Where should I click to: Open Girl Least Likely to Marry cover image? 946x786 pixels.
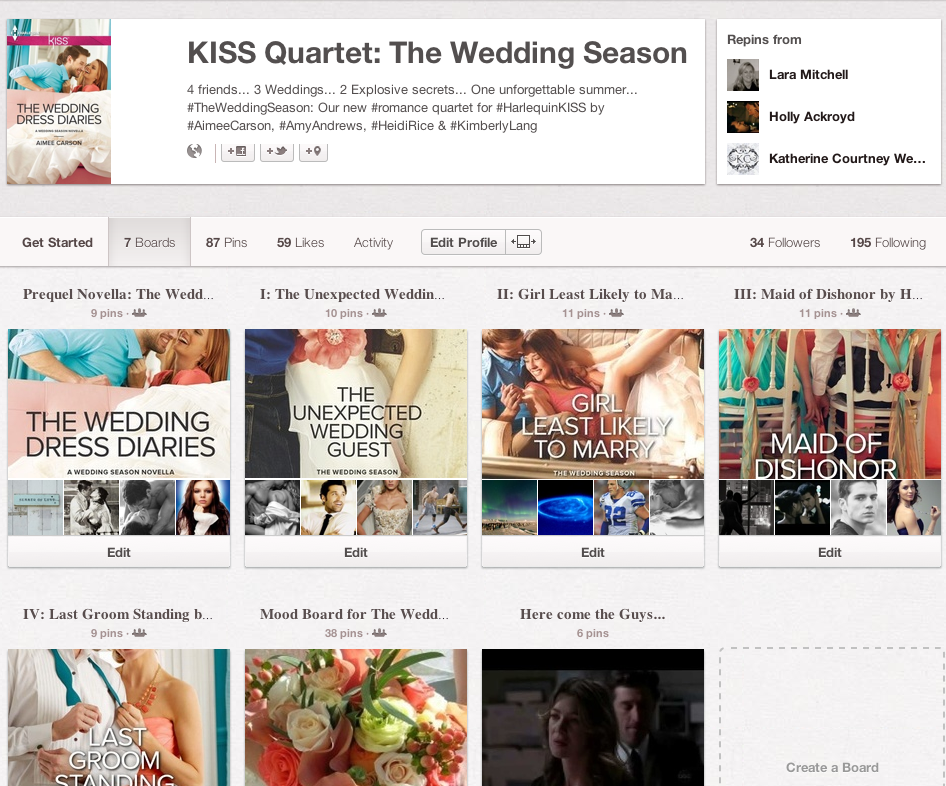pos(593,404)
